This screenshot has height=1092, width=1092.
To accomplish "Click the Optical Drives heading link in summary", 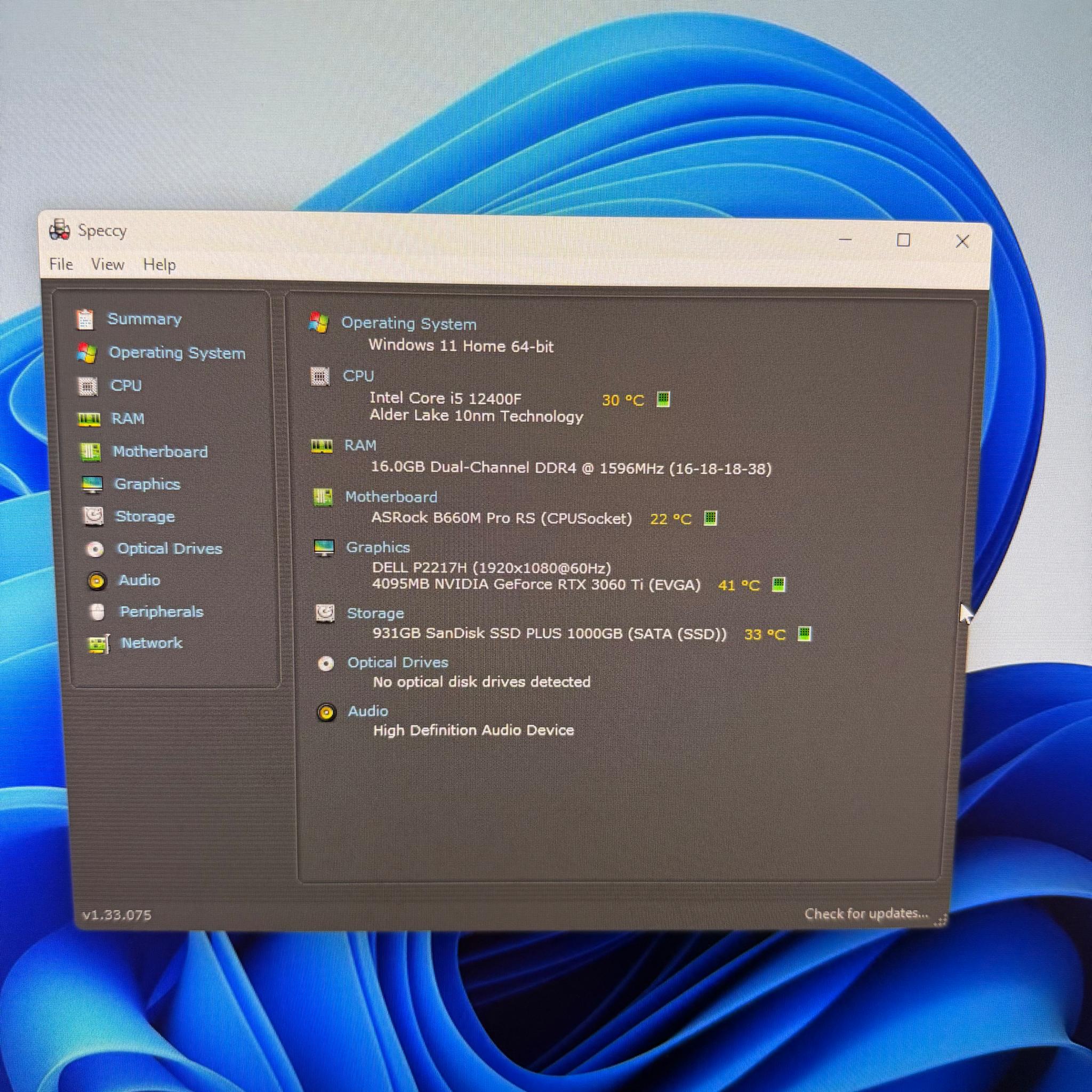I will pyautogui.click(x=398, y=662).
